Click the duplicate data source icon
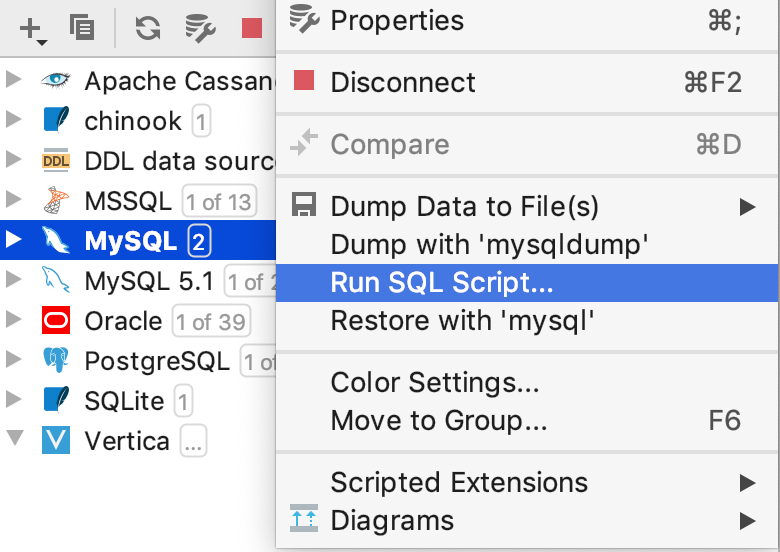 (x=81, y=28)
